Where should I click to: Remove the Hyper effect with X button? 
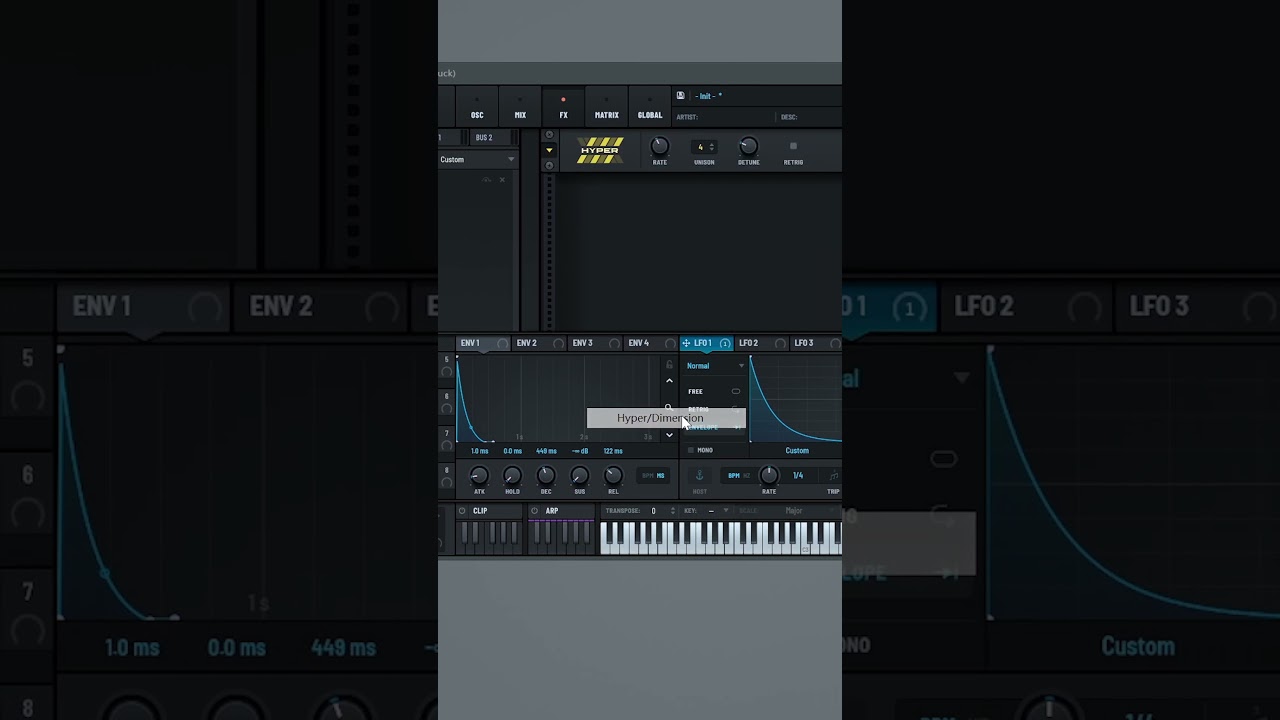pyautogui.click(x=549, y=135)
